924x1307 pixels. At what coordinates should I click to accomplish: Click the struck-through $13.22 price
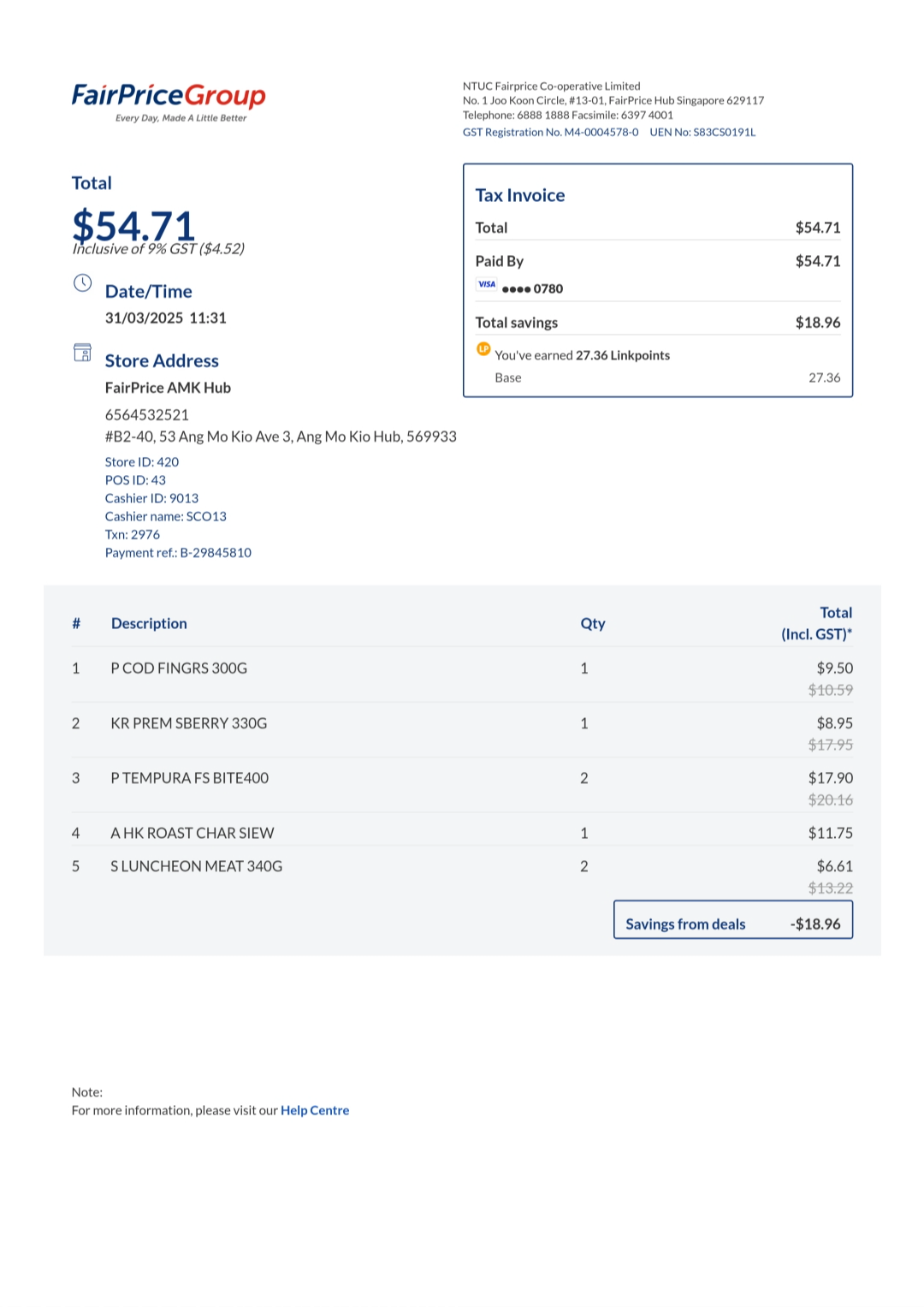(x=831, y=888)
